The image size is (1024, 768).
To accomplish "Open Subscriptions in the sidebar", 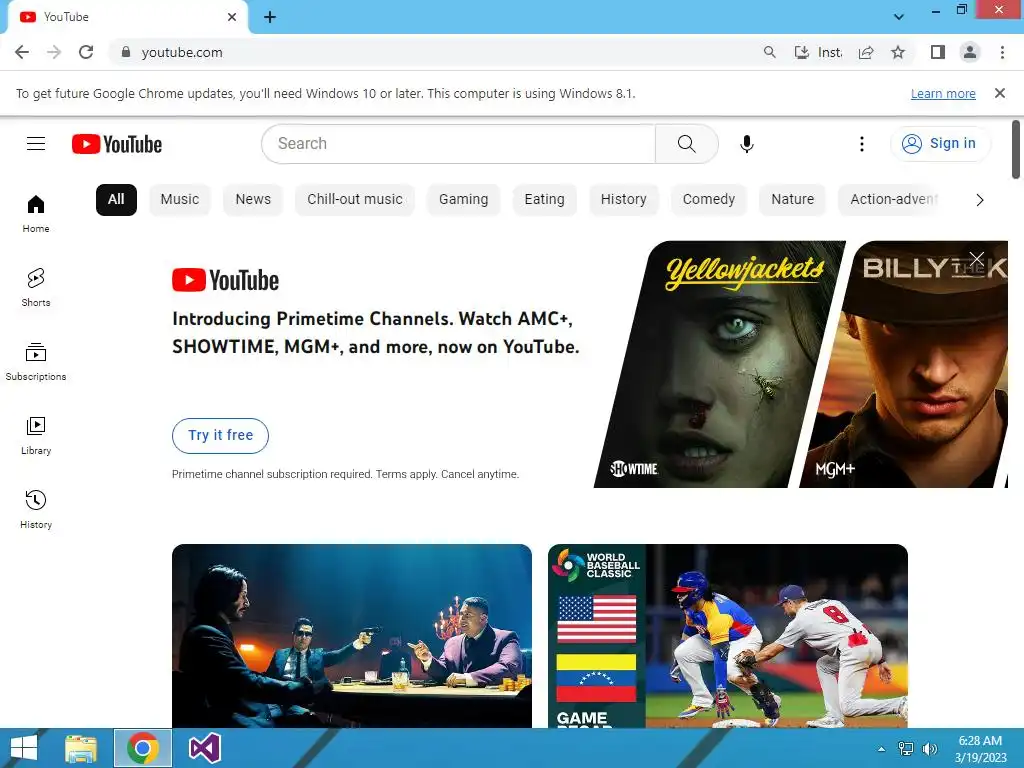I will tap(36, 361).
